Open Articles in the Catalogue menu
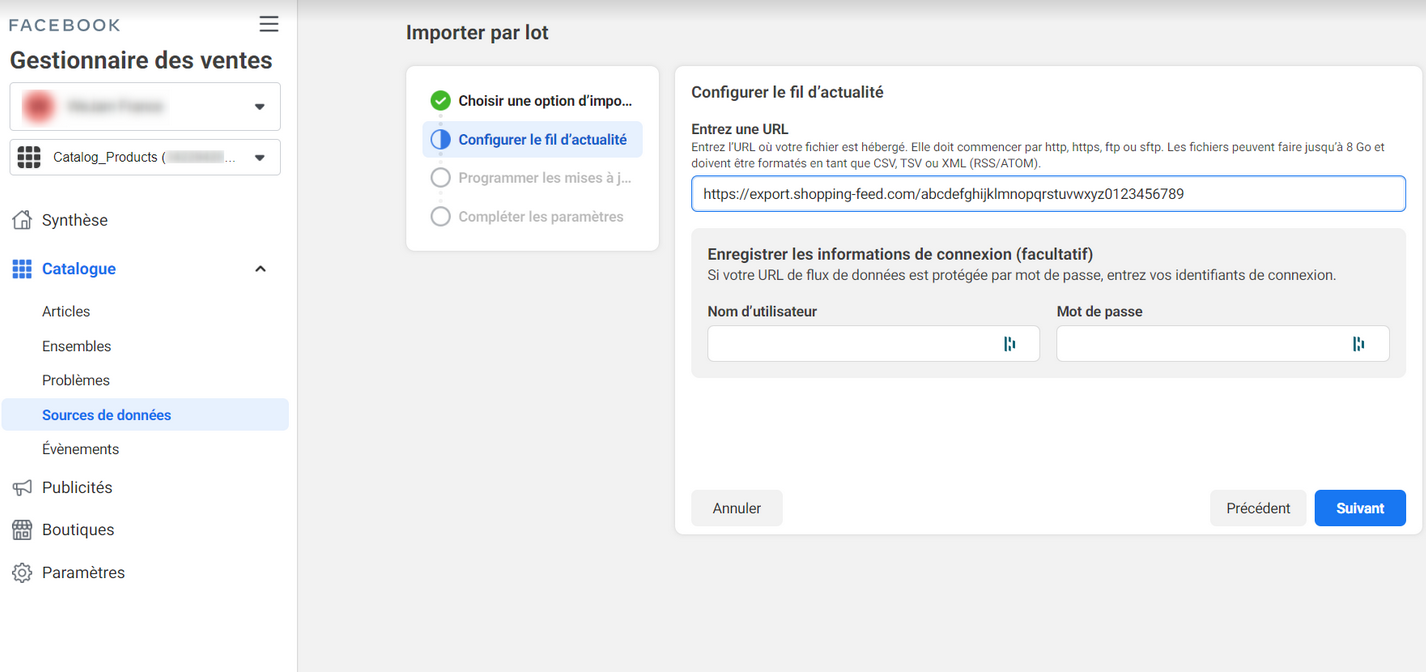Image resolution: width=1426 pixels, height=672 pixels. (66, 312)
